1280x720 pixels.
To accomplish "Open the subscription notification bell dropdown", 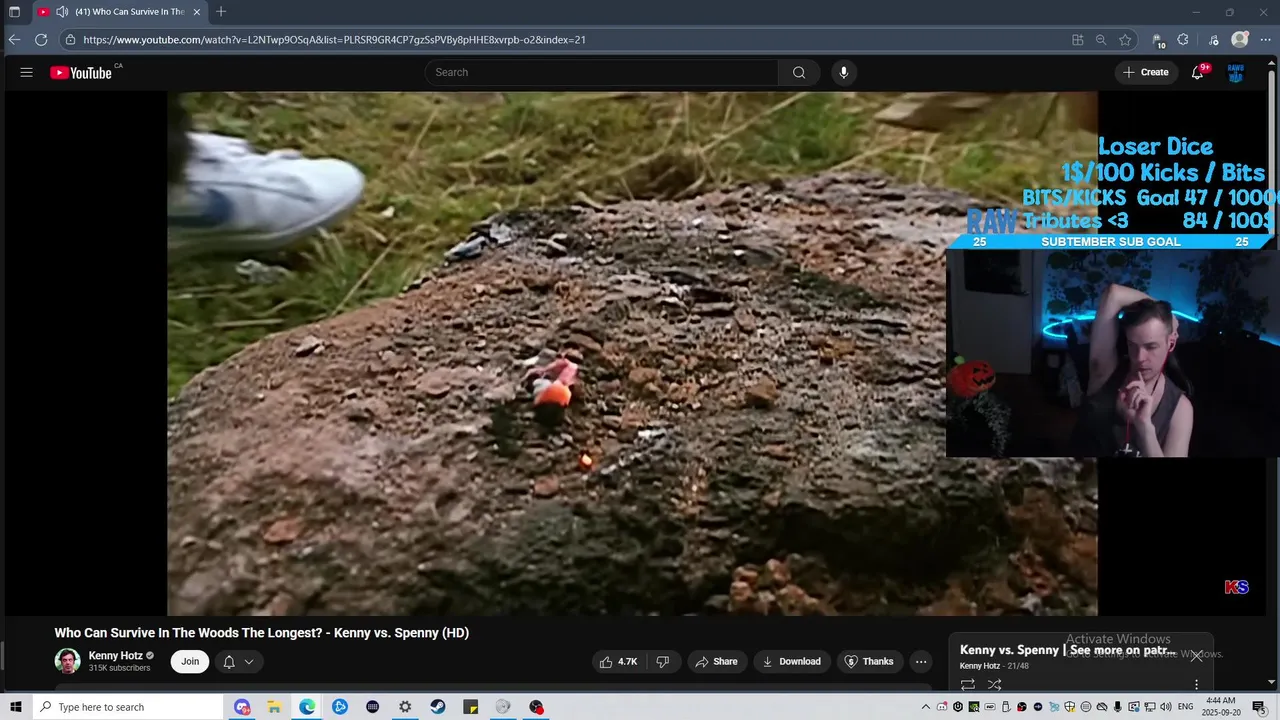I will [x=238, y=661].
